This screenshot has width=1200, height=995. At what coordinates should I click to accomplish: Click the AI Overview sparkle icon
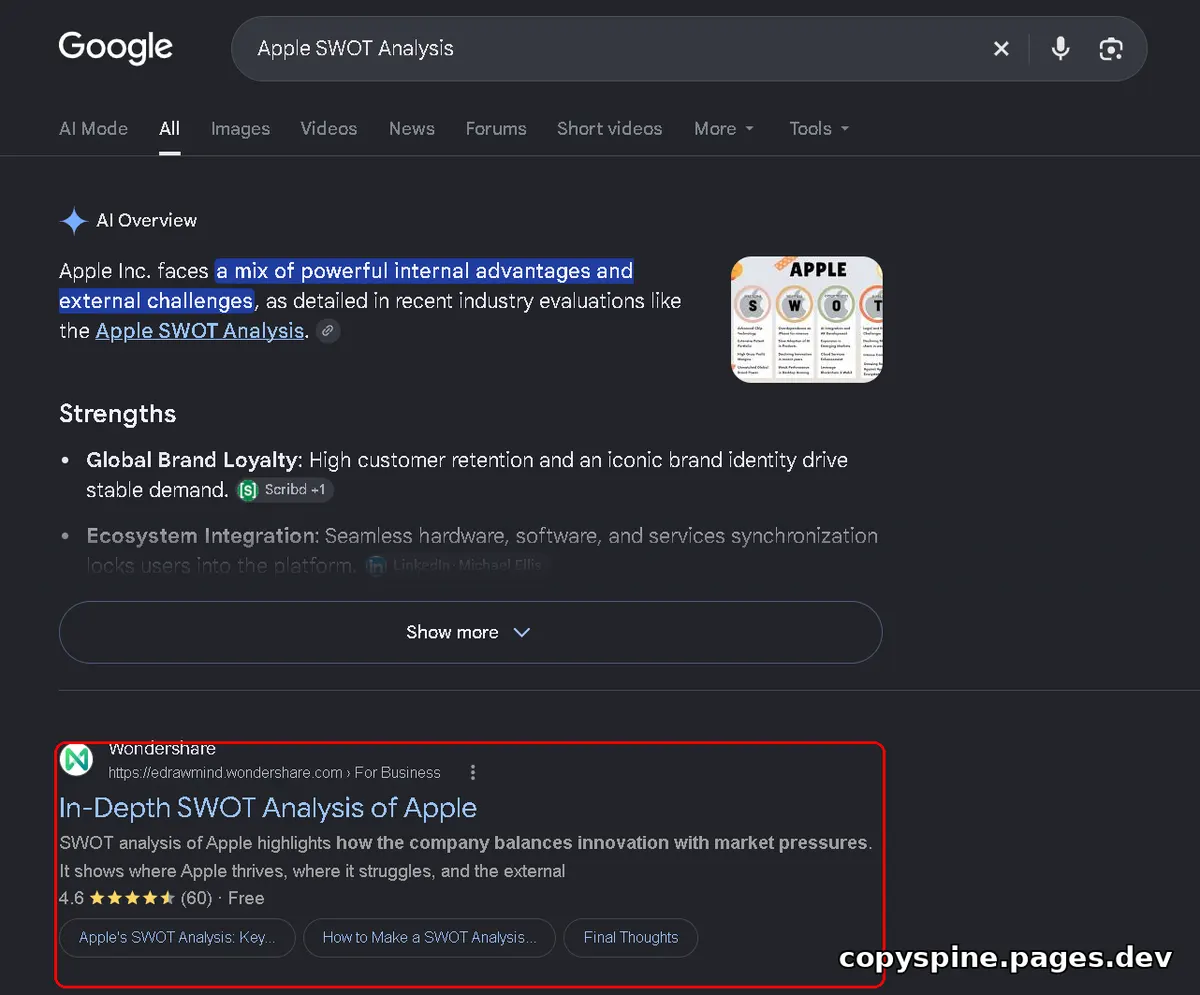[74, 221]
